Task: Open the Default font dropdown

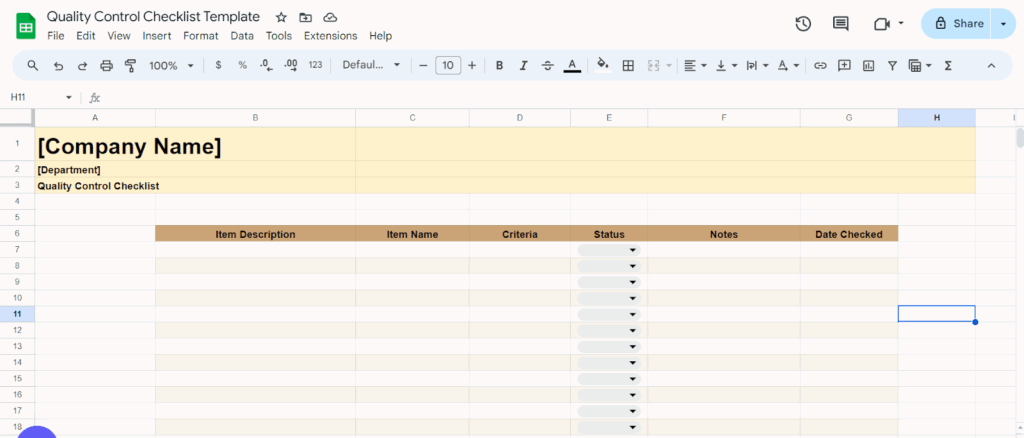Action: point(371,65)
